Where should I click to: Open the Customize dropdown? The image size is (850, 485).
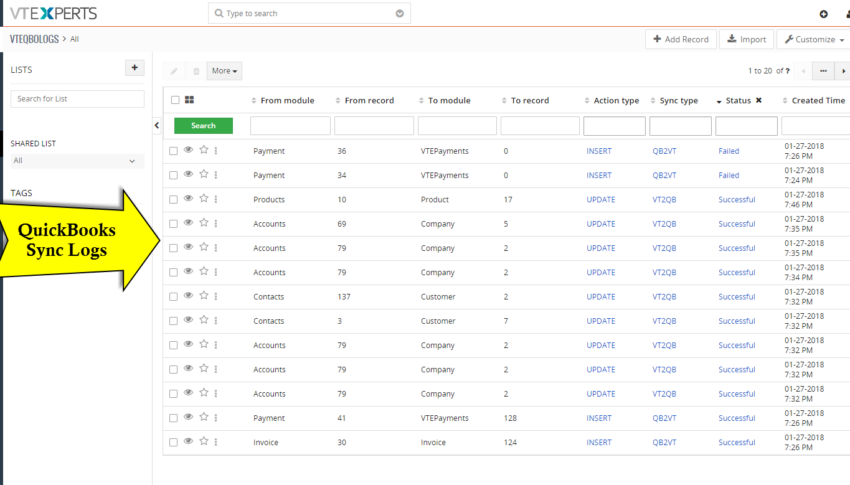tap(814, 40)
